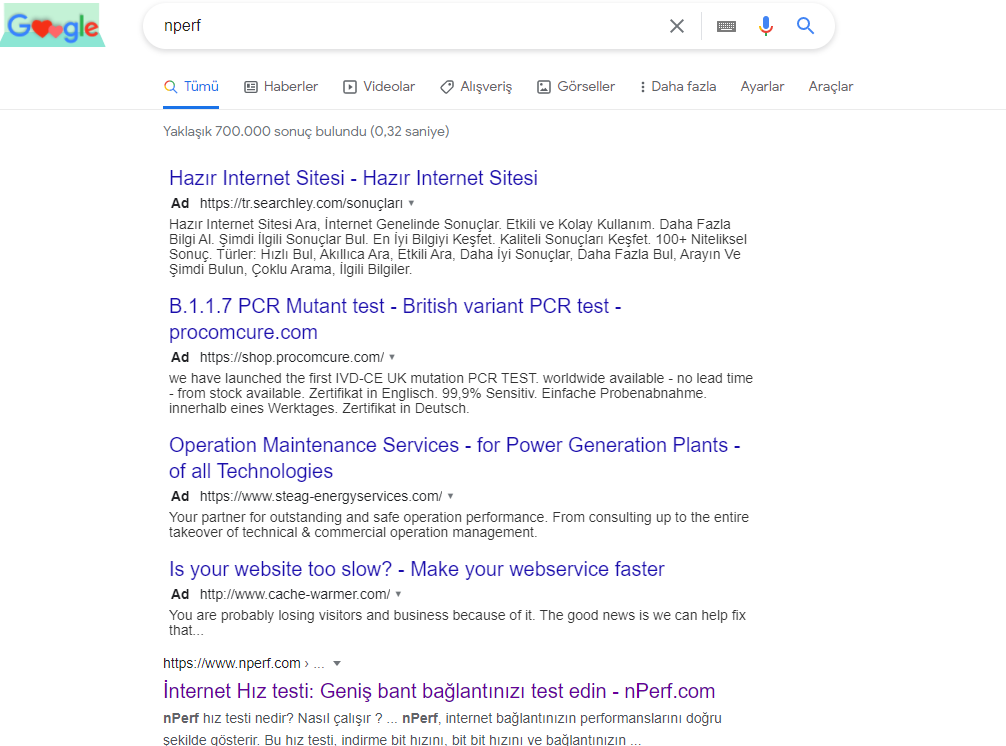This screenshot has height=746, width=1006.
Task: Click the Ad label of procomcure result
Action: tap(180, 357)
